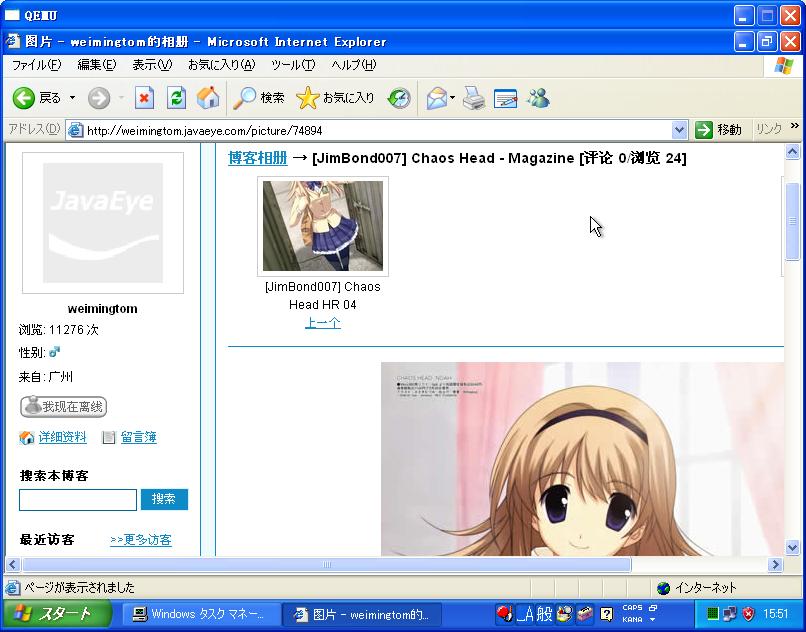Image resolution: width=806 pixels, height=632 pixels.
Task: Stop page loading with red X icon
Action: pyautogui.click(x=144, y=98)
